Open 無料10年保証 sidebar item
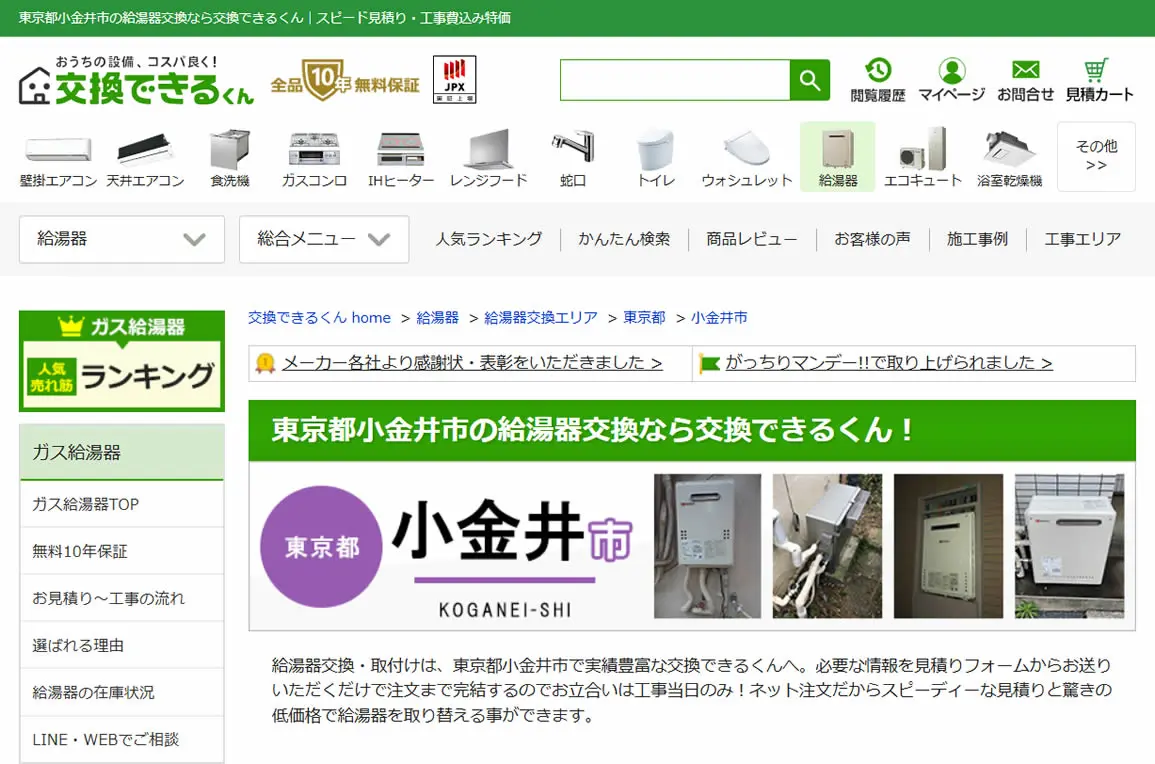The height and width of the screenshot is (764, 1155). [122, 551]
